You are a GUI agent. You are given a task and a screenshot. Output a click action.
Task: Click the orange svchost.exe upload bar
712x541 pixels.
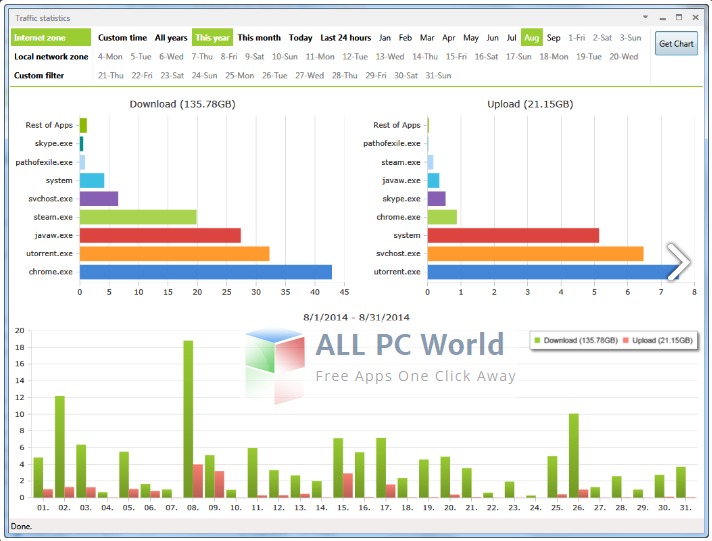tap(535, 253)
